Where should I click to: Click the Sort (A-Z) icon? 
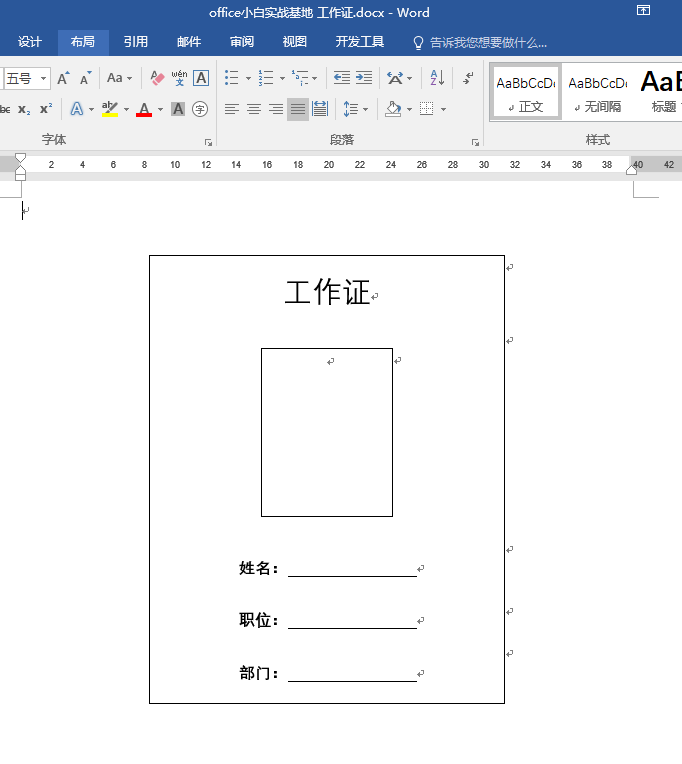point(437,78)
